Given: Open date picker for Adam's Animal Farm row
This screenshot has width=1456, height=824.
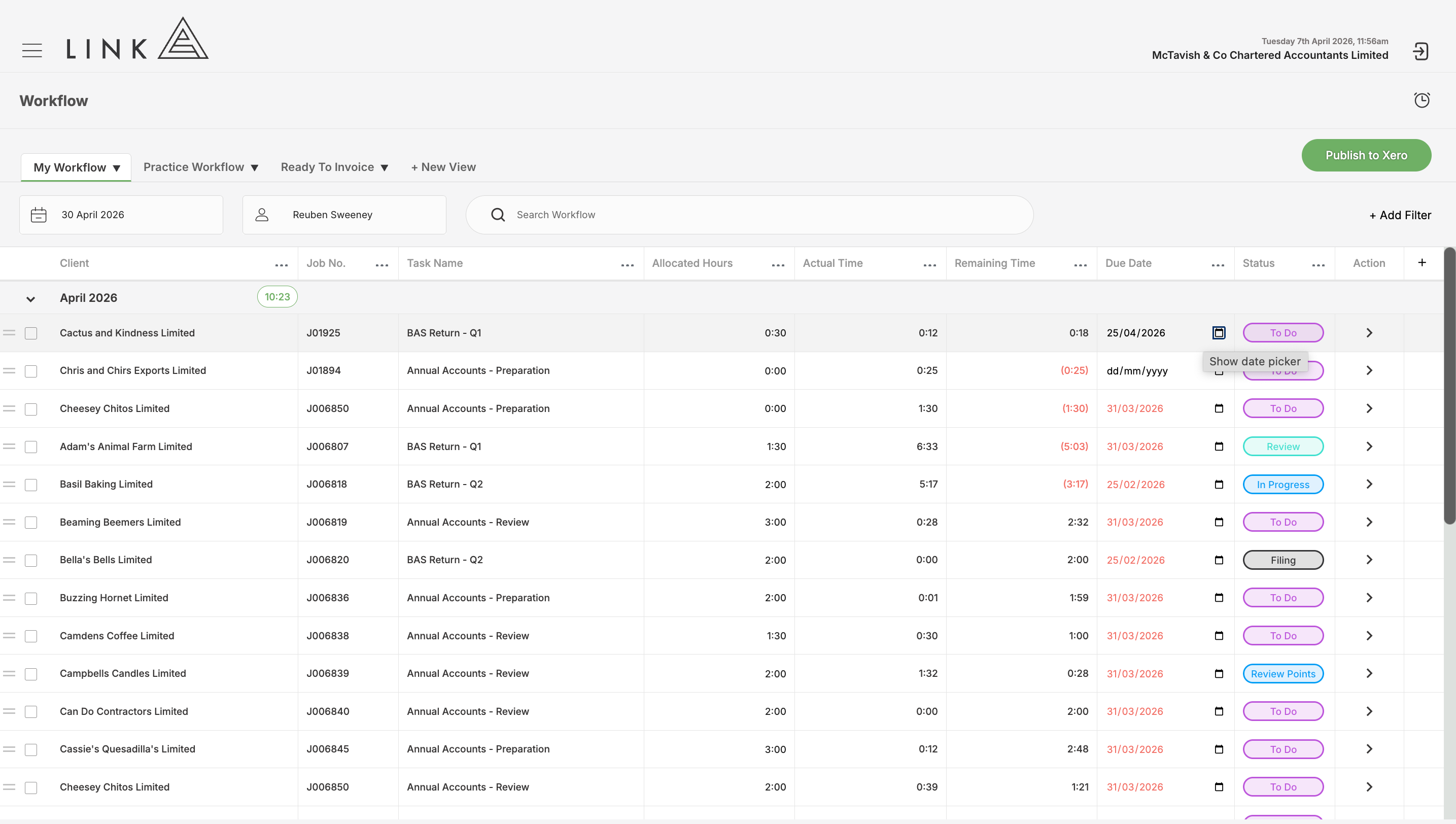Looking at the screenshot, I should coord(1219,447).
